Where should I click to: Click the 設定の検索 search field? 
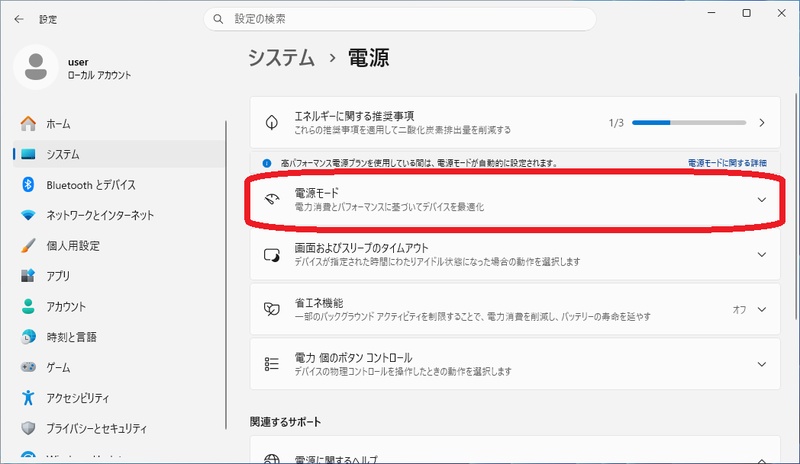point(400,19)
